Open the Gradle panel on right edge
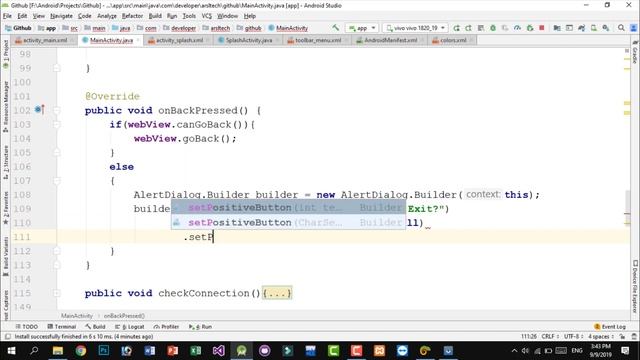Image resolution: width=640 pixels, height=360 pixels. pos(635,52)
